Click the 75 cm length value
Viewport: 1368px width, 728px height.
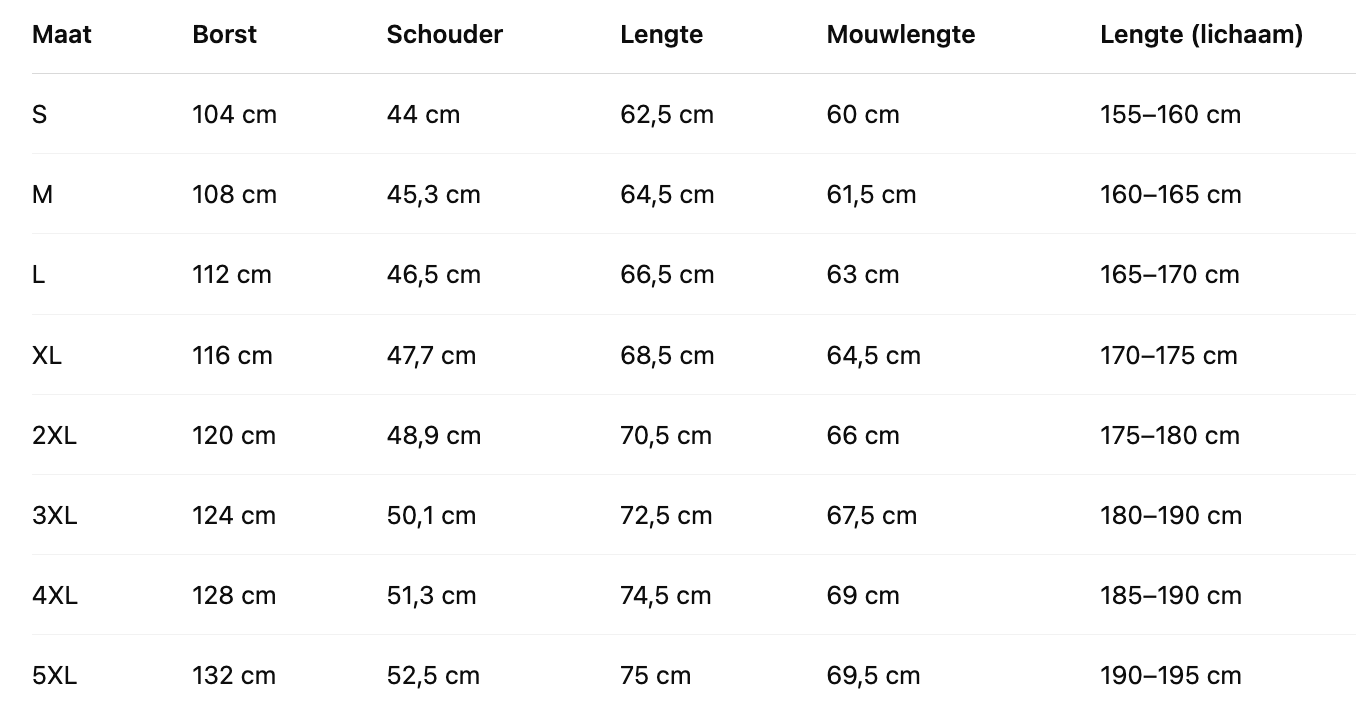click(x=655, y=675)
